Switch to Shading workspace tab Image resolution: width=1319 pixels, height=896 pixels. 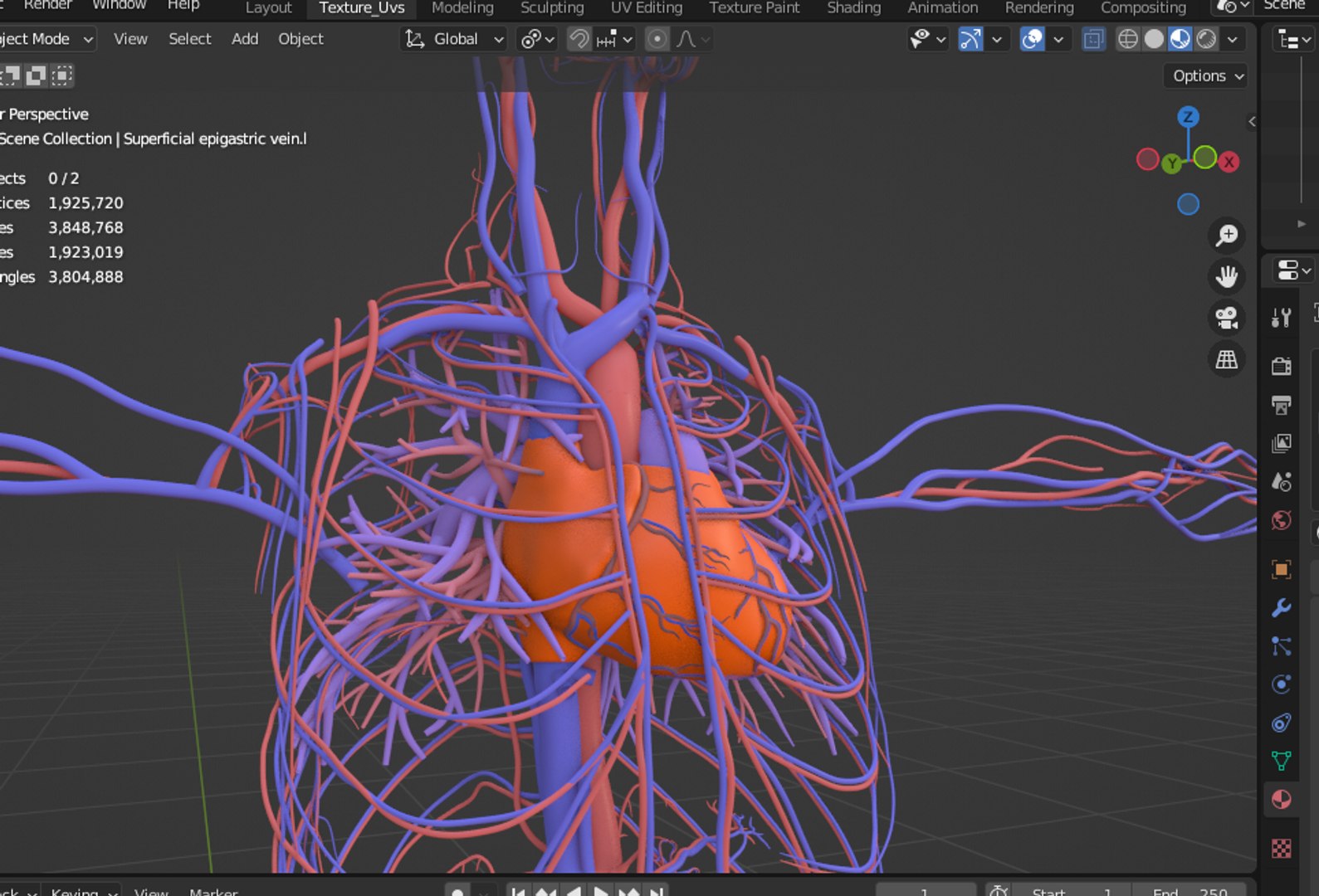(854, 7)
